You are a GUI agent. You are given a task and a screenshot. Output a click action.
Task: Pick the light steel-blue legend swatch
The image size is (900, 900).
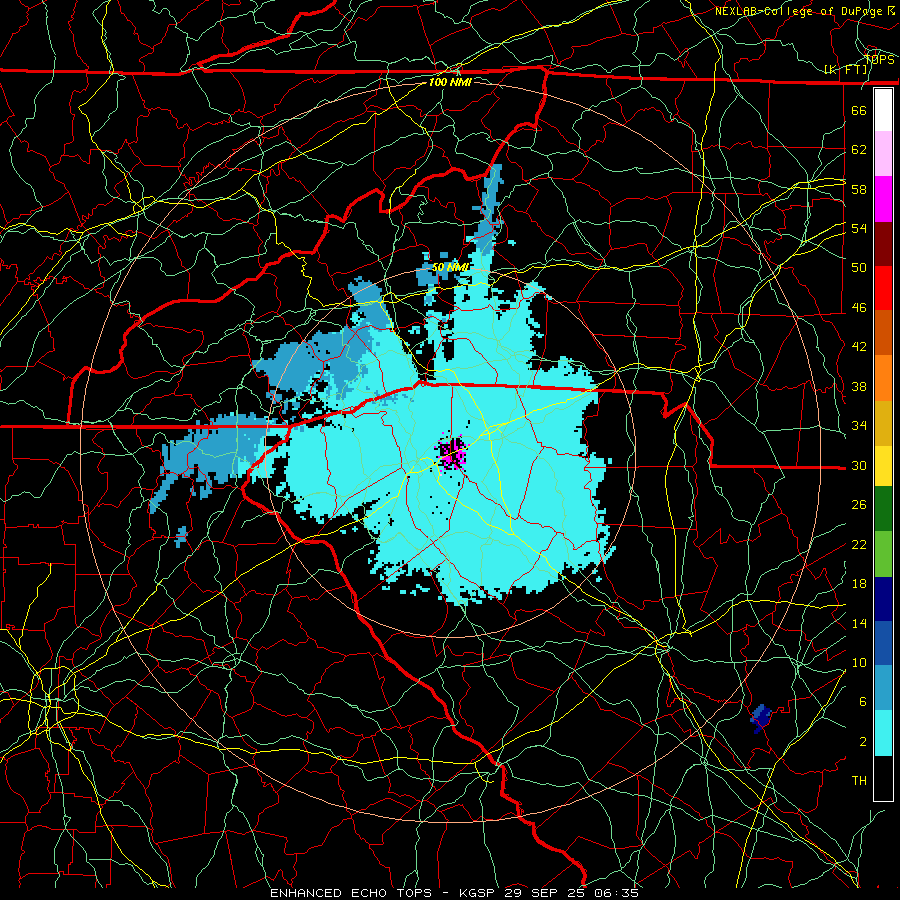[x=883, y=688]
